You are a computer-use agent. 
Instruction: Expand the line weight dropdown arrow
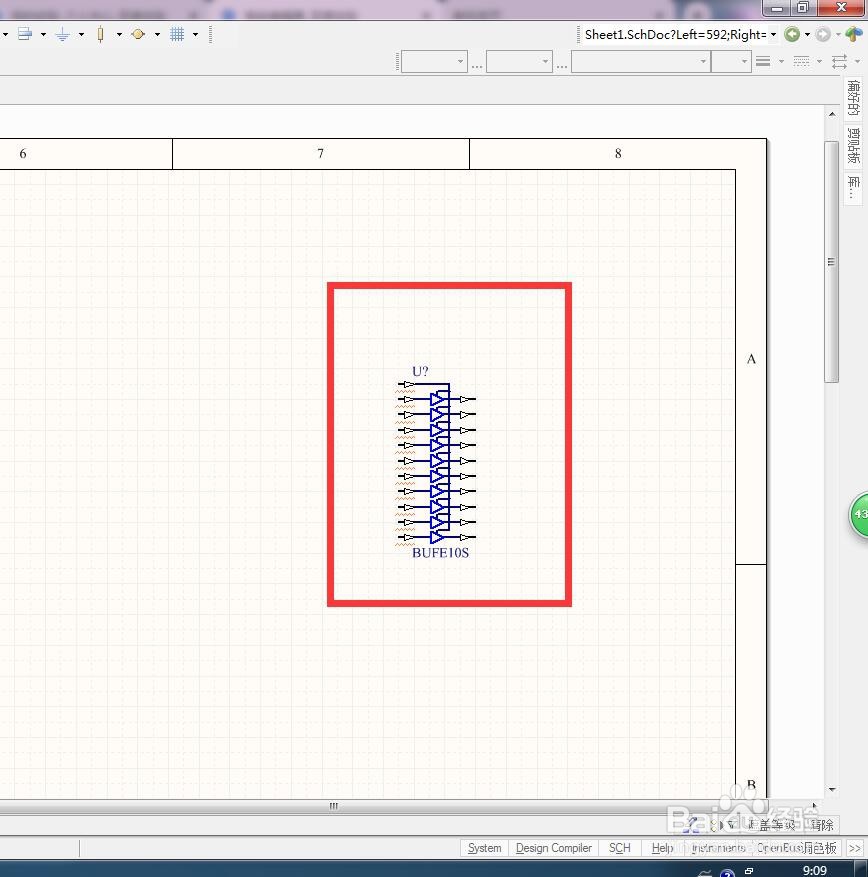(x=781, y=61)
